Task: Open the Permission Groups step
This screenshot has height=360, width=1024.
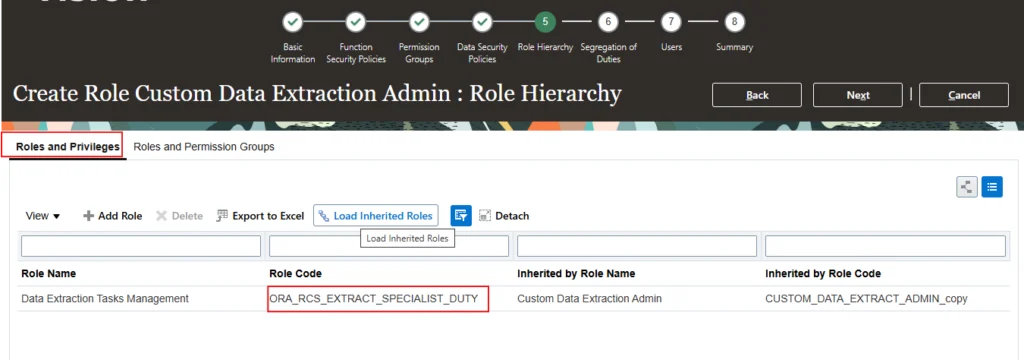Action: pos(419,23)
